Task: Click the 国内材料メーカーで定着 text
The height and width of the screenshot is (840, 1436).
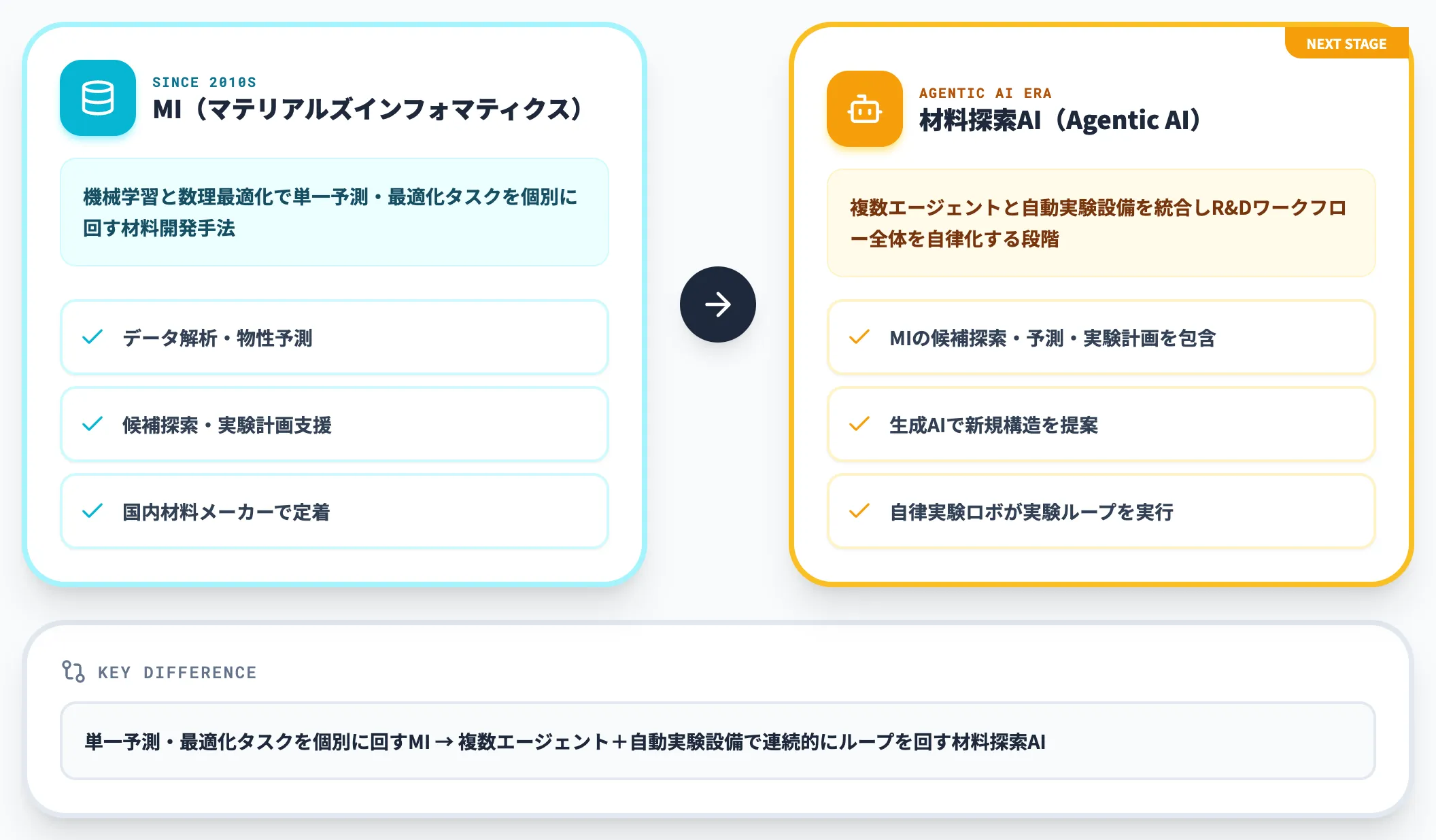Action: click(226, 512)
